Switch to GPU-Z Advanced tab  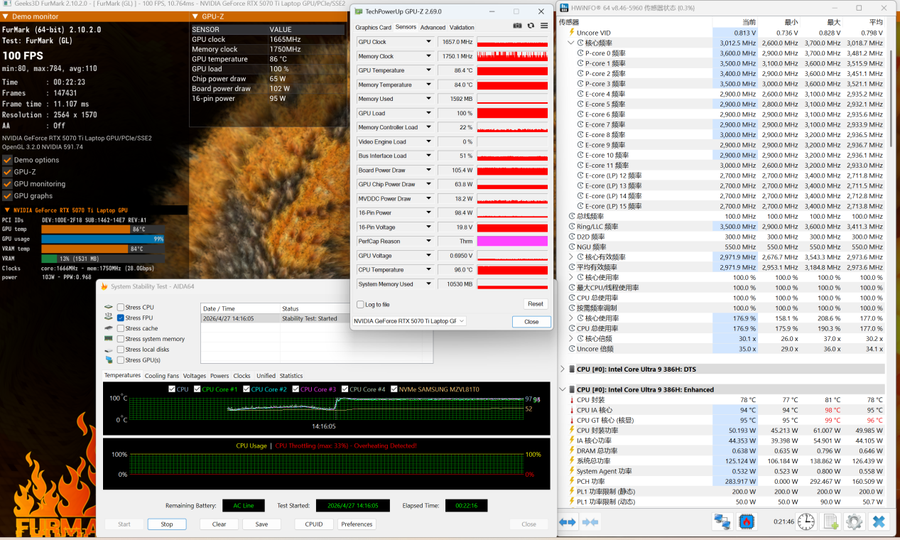pyautogui.click(x=433, y=27)
